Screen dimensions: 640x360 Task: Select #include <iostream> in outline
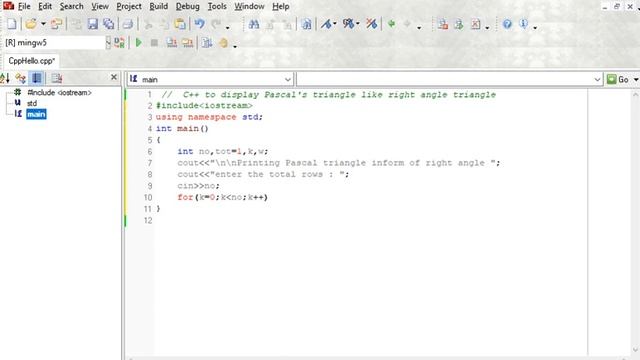59,93
